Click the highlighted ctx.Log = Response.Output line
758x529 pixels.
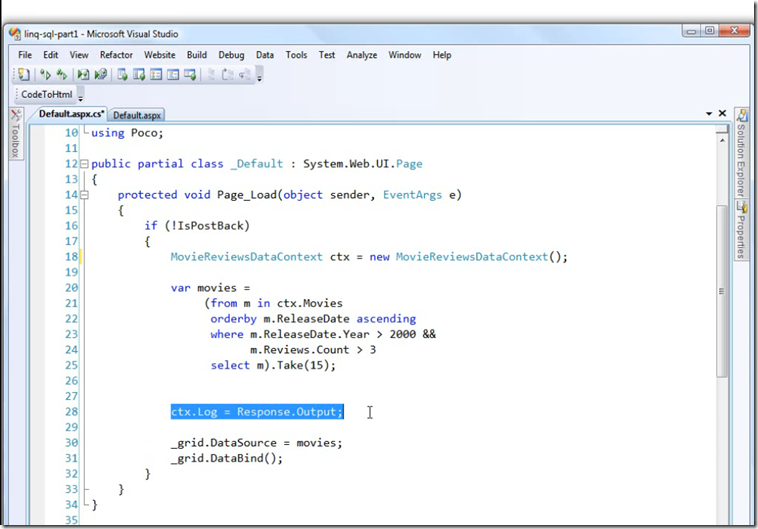click(x=257, y=411)
